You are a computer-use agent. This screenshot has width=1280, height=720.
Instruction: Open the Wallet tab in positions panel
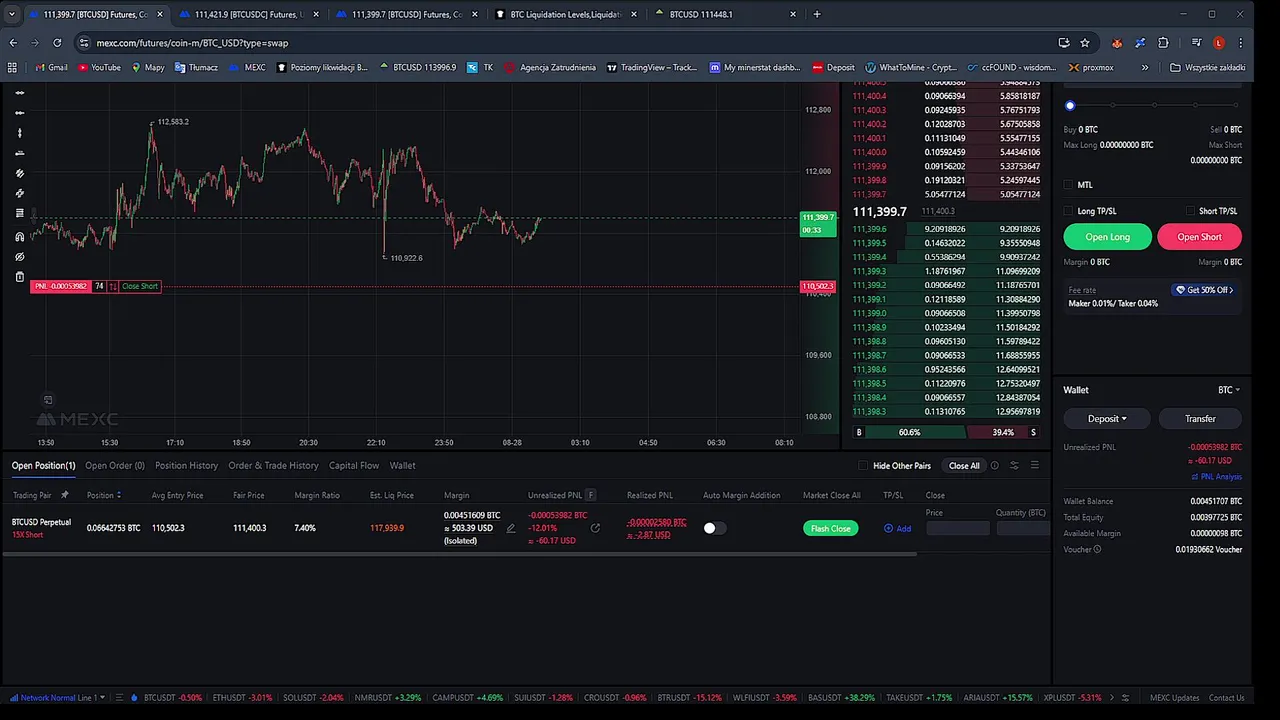click(x=402, y=465)
